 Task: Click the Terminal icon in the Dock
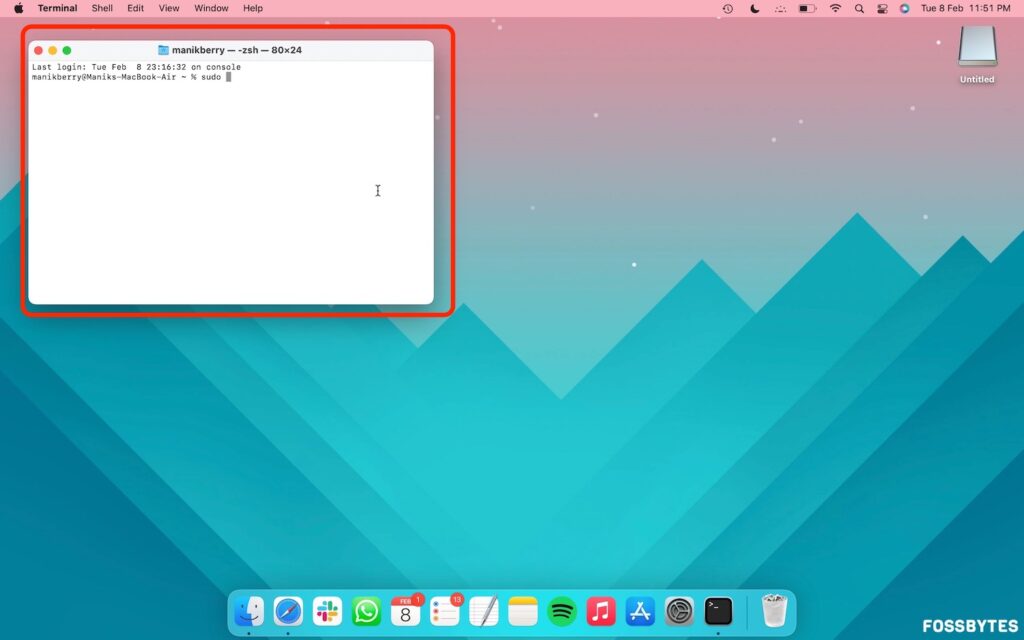click(x=718, y=611)
